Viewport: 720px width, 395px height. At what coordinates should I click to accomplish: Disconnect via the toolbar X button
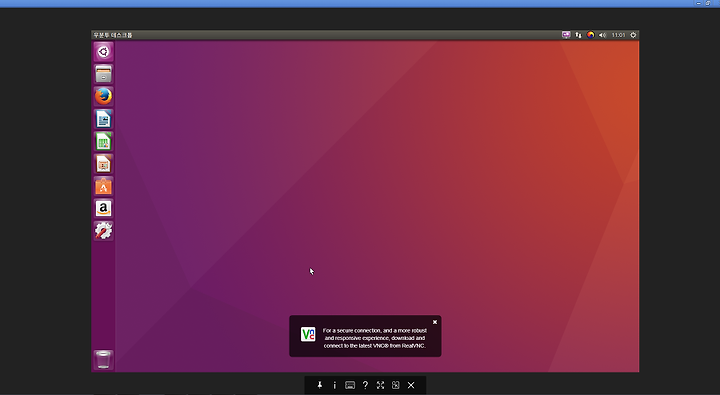click(411, 385)
